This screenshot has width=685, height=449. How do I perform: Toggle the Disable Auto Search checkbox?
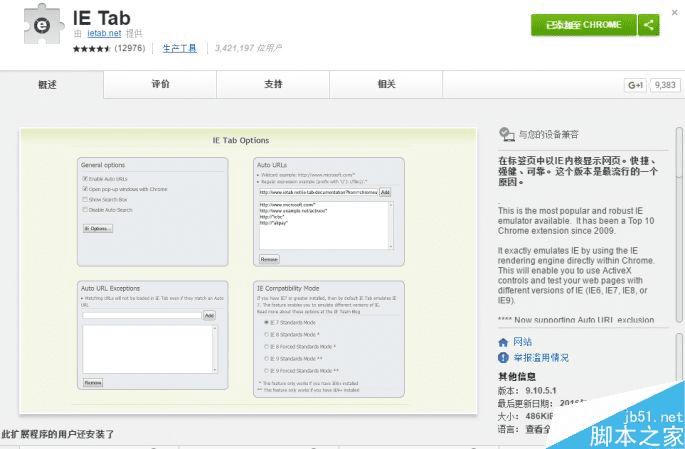coord(85,210)
